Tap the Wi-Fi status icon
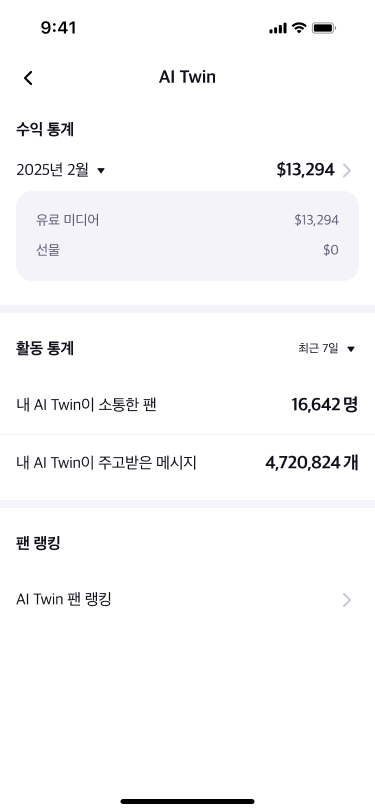The image size is (375, 812). 299,28
